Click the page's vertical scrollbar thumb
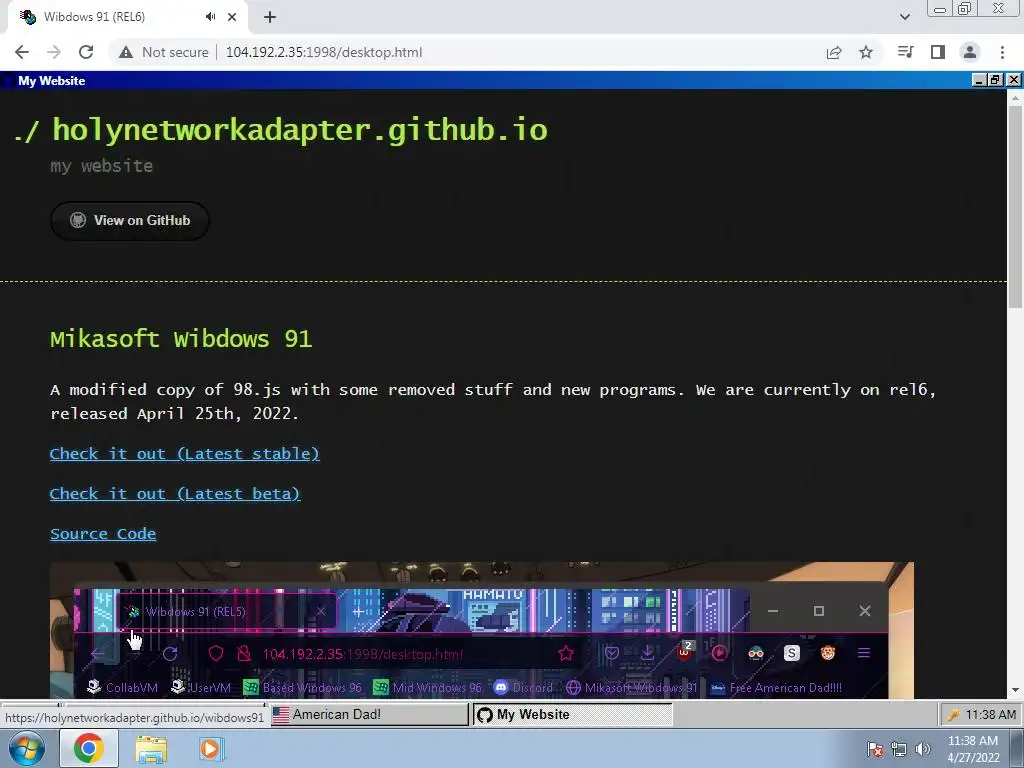 [x=1015, y=206]
